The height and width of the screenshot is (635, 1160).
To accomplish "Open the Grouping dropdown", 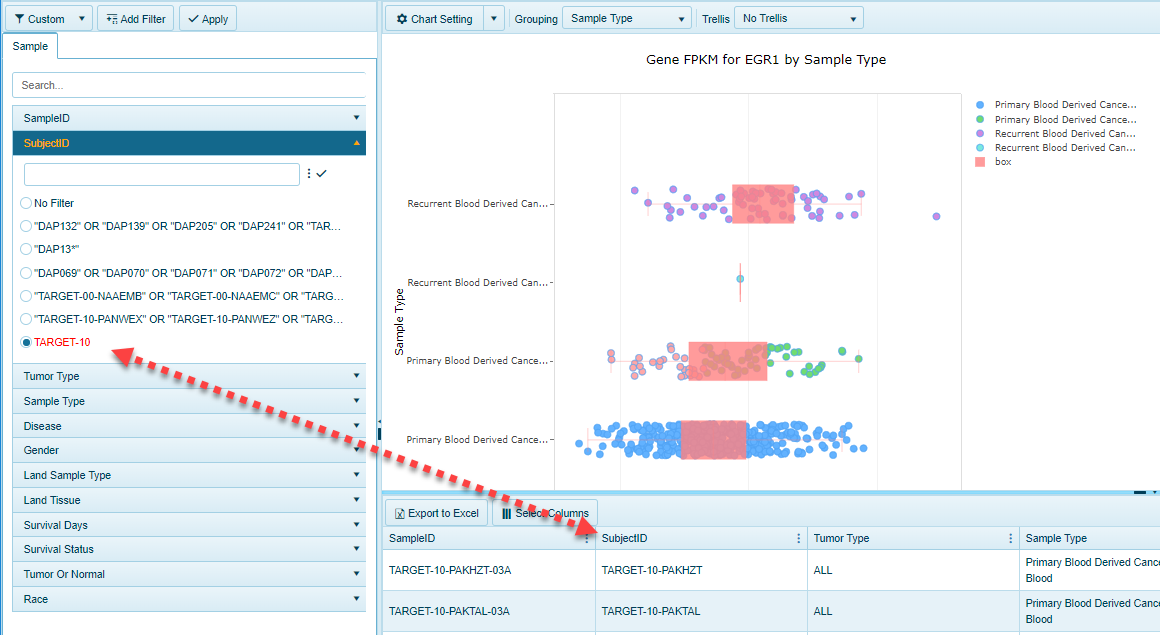I will pyautogui.click(x=626, y=19).
